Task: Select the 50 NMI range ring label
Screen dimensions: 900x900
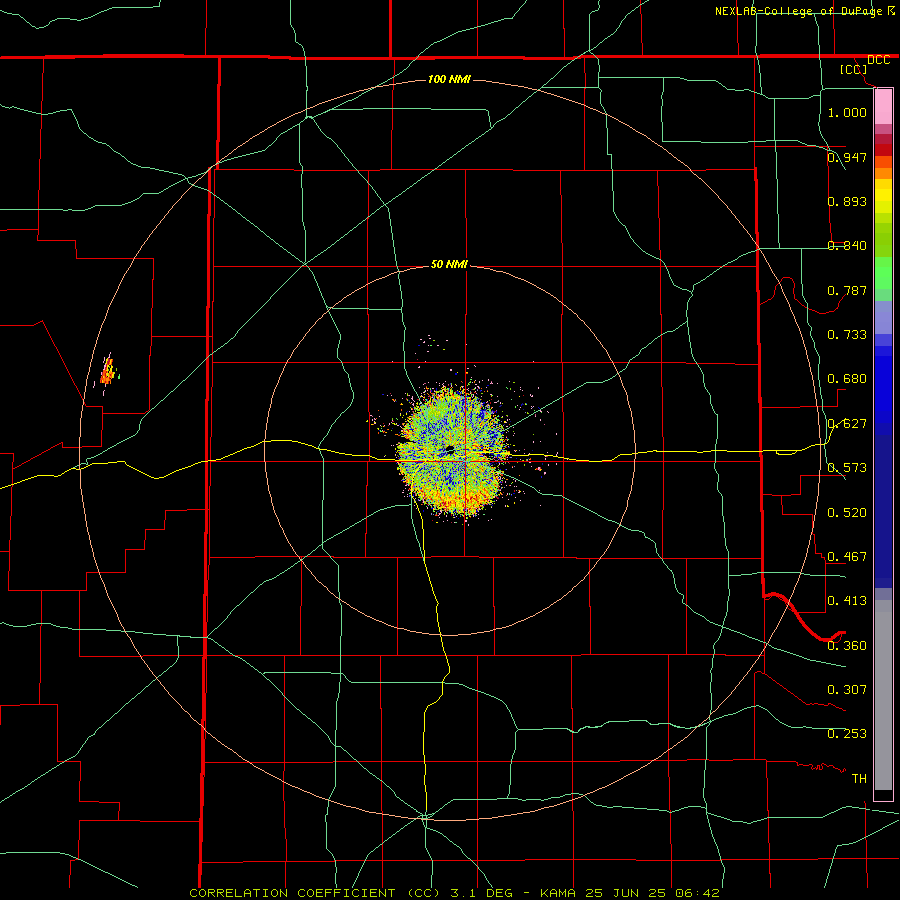Action: (x=449, y=264)
